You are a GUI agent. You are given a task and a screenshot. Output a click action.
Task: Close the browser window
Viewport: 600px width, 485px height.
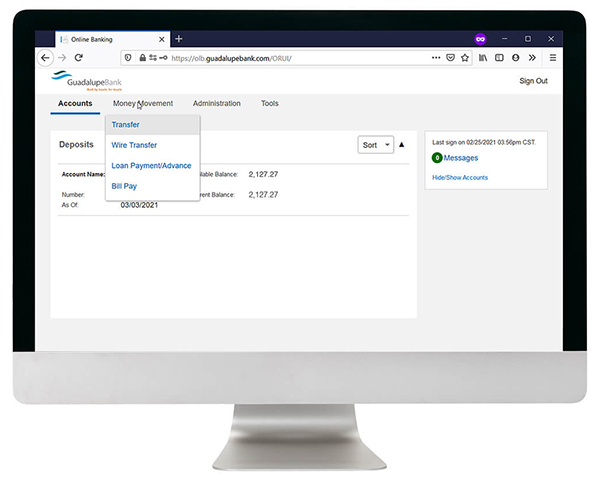coord(551,39)
